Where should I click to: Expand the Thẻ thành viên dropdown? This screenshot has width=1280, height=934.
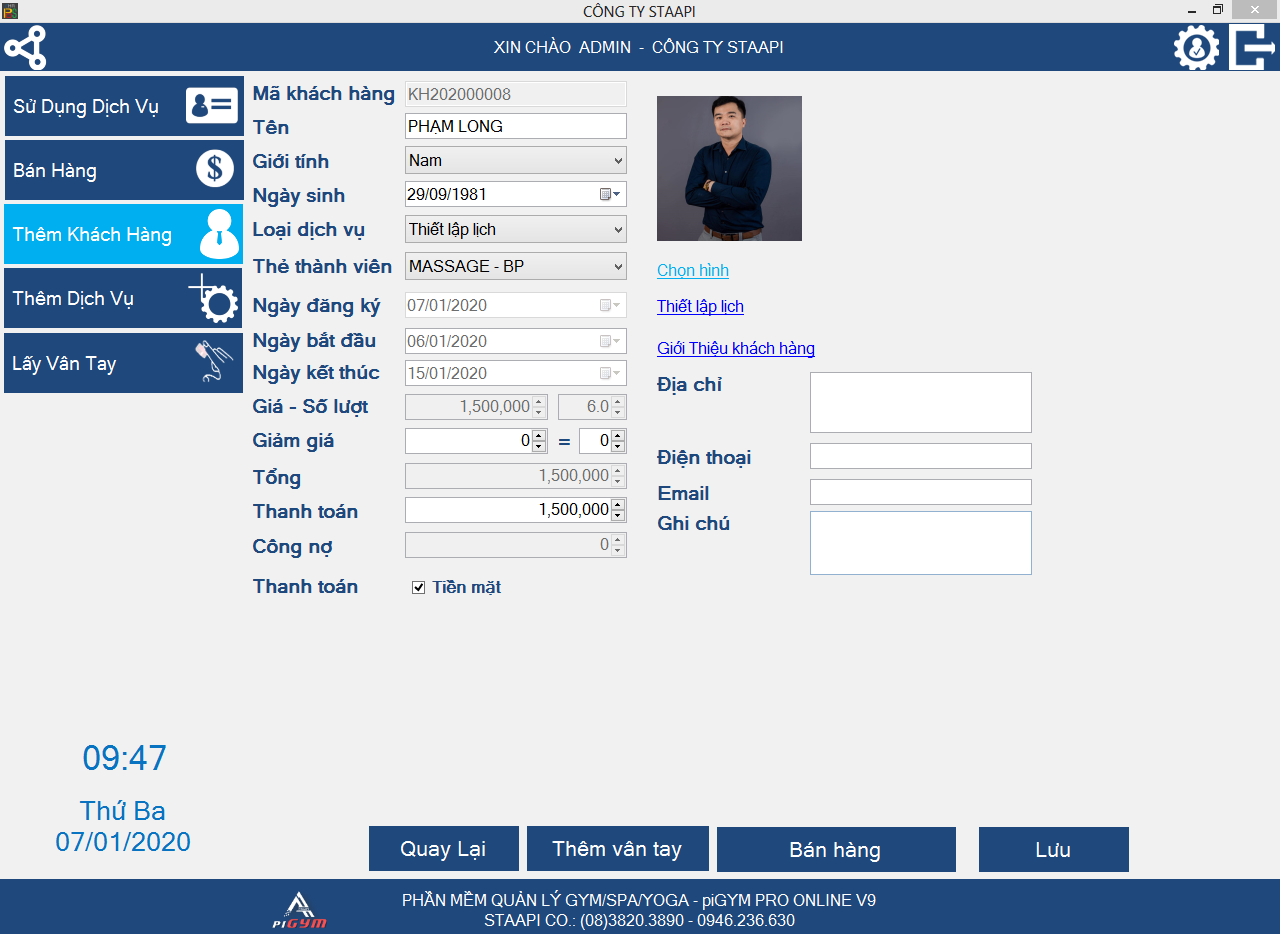[617, 266]
